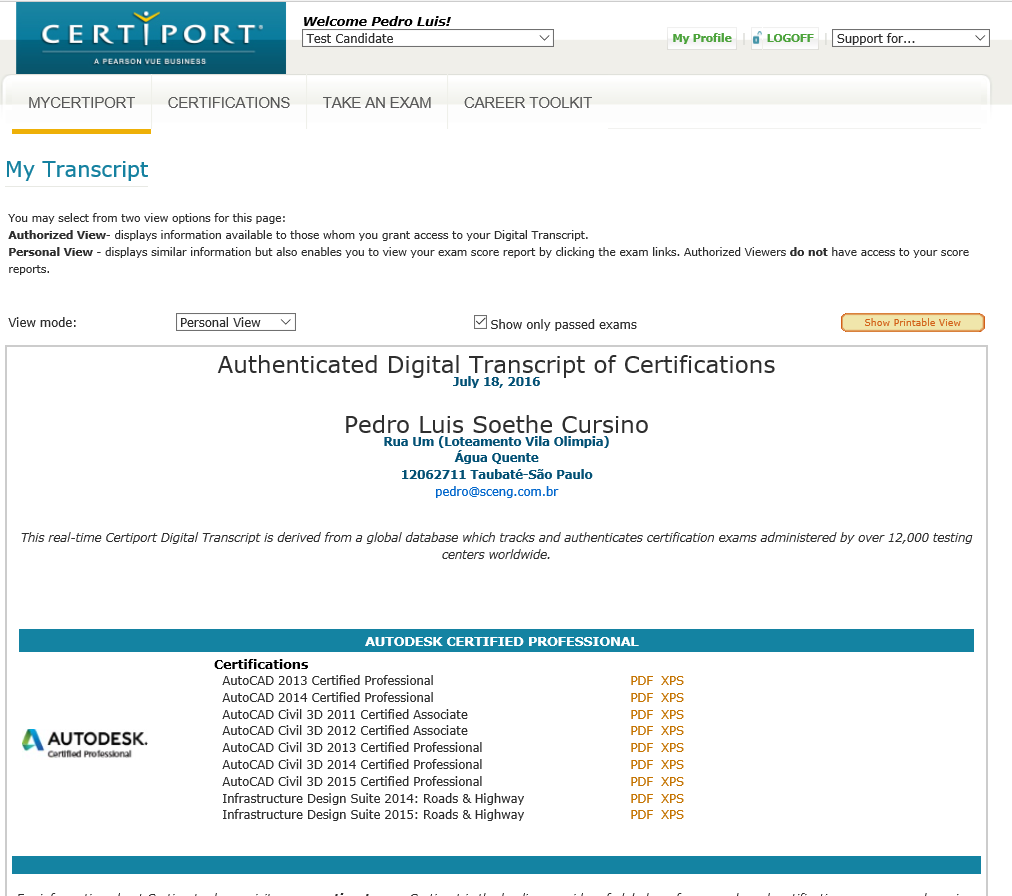
Task: Open XPS for AutoCAD Civil 3D 2015 Professional
Action: tap(672, 782)
